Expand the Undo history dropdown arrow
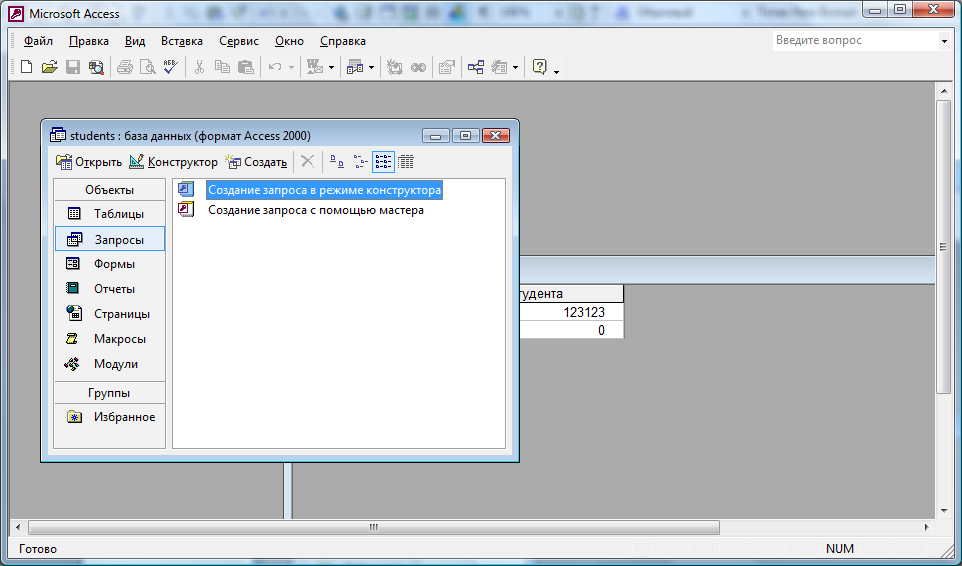 291,67
